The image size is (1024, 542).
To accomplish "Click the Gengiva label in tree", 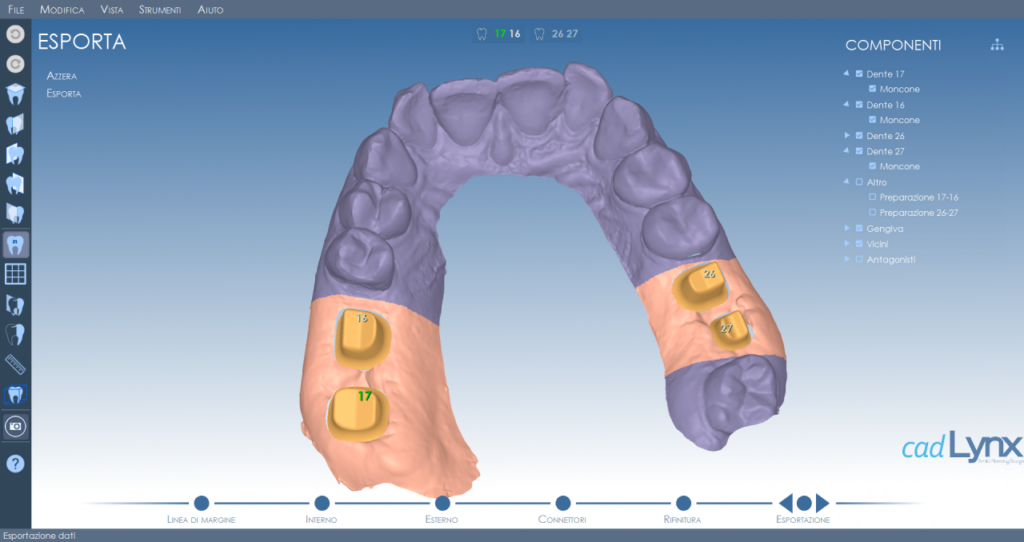I will pos(885,229).
